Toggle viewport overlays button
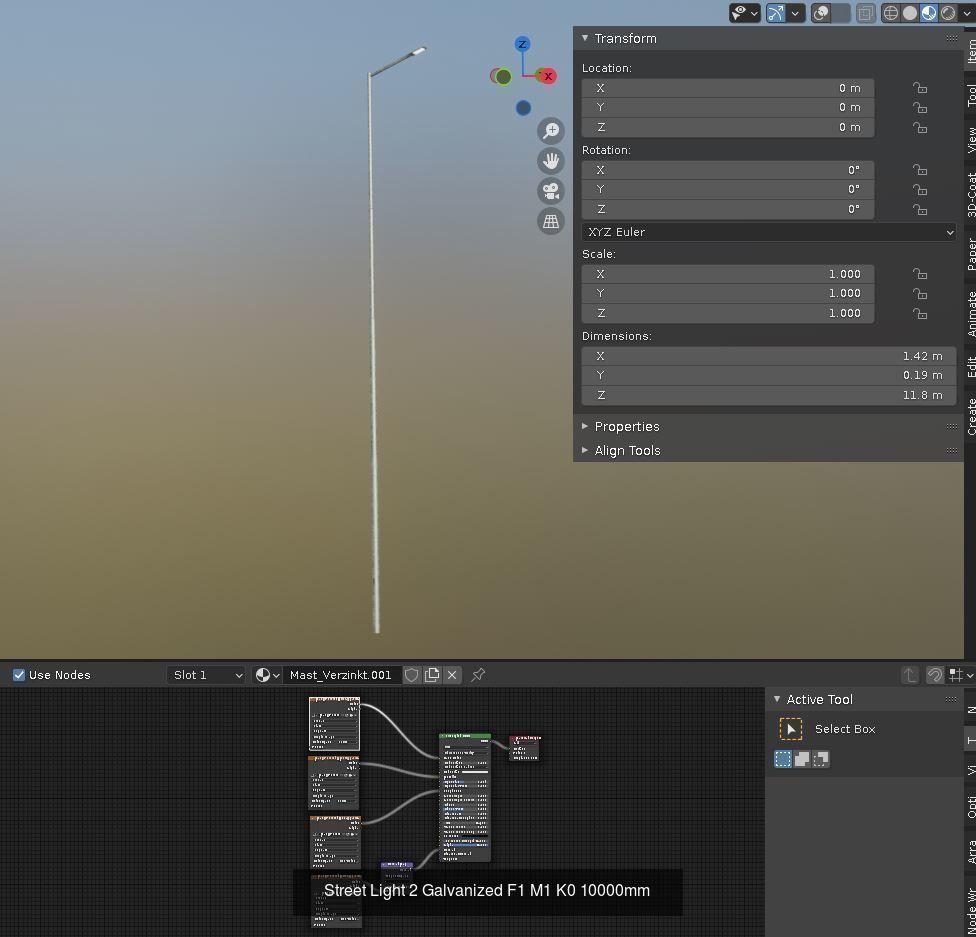This screenshot has height=937, width=976. coord(822,13)
